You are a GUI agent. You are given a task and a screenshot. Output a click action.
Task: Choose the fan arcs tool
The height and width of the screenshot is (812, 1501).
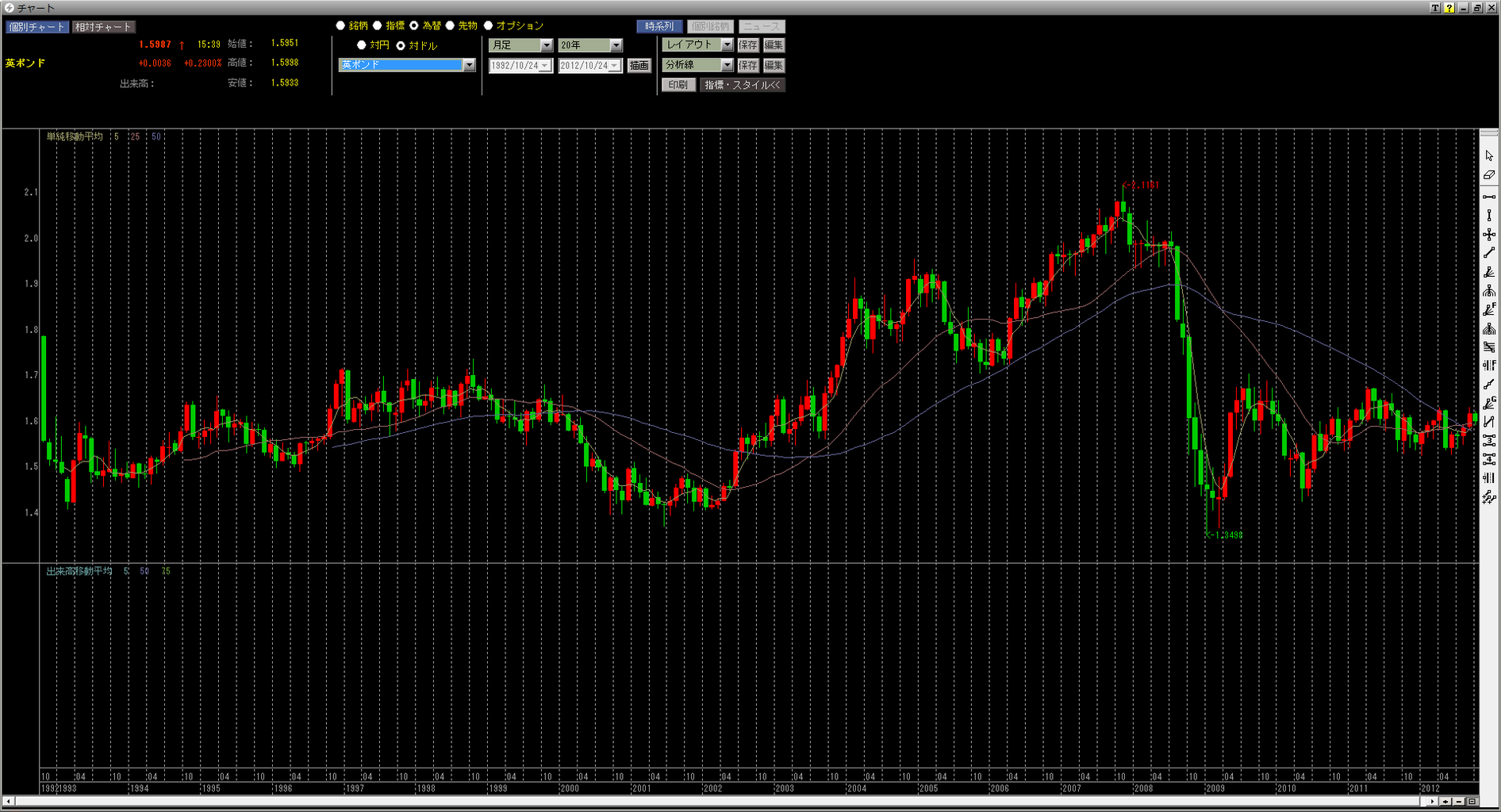tap(1489, 291)
